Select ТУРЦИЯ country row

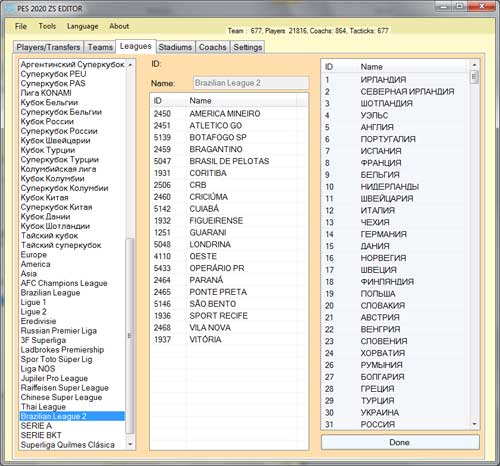(x=396, y=400)
